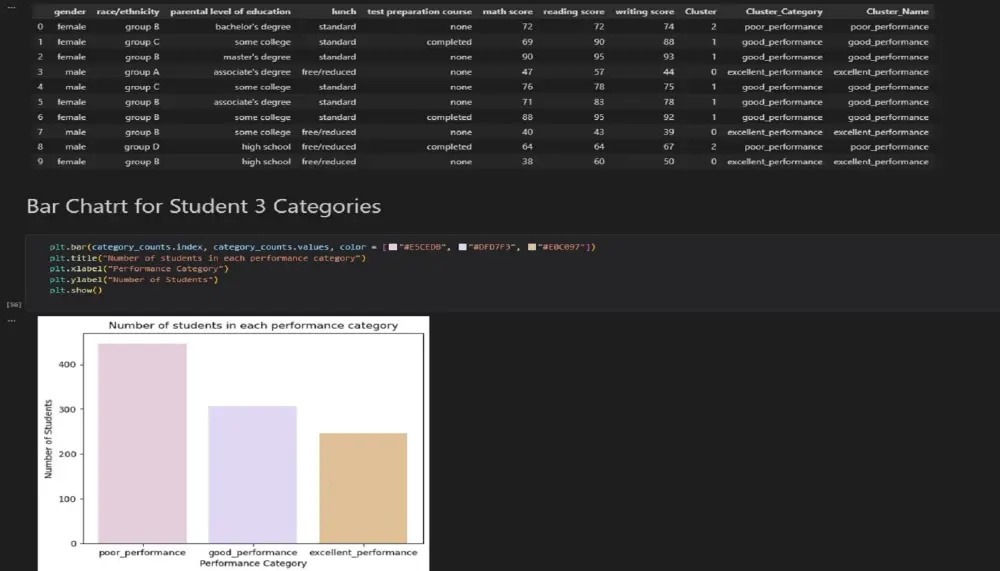Place cursor in the plt.title code line

[208, 258]
